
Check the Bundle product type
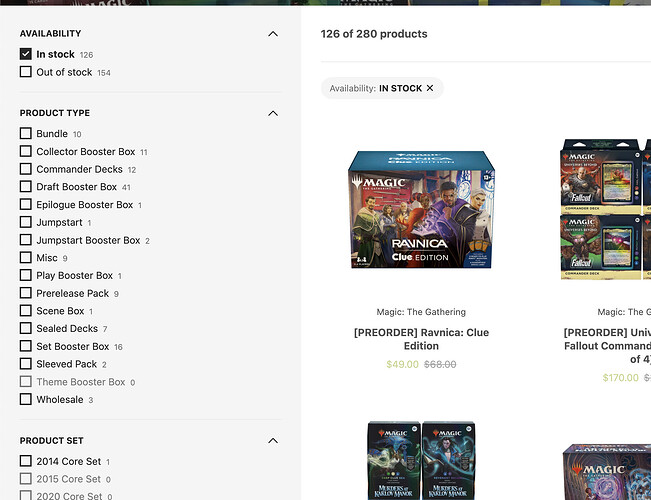click(x=26, y=133)
